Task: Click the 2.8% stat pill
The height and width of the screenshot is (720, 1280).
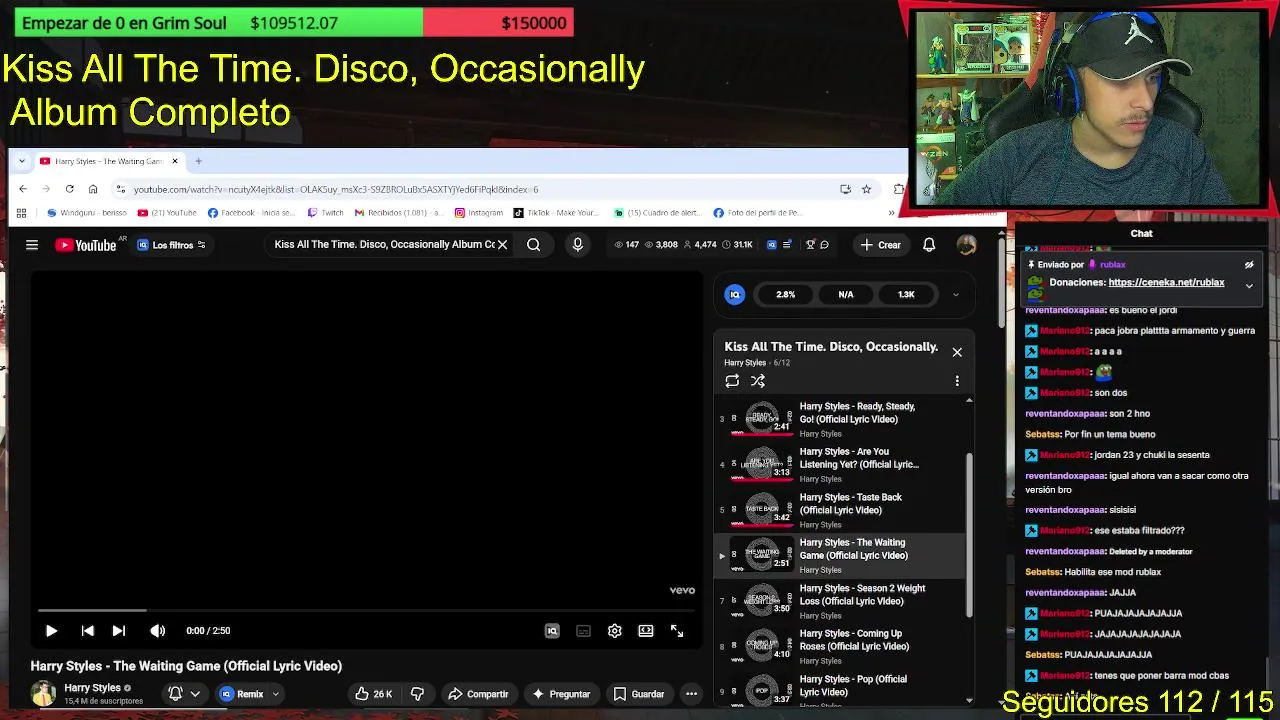Action: (786, 294)
